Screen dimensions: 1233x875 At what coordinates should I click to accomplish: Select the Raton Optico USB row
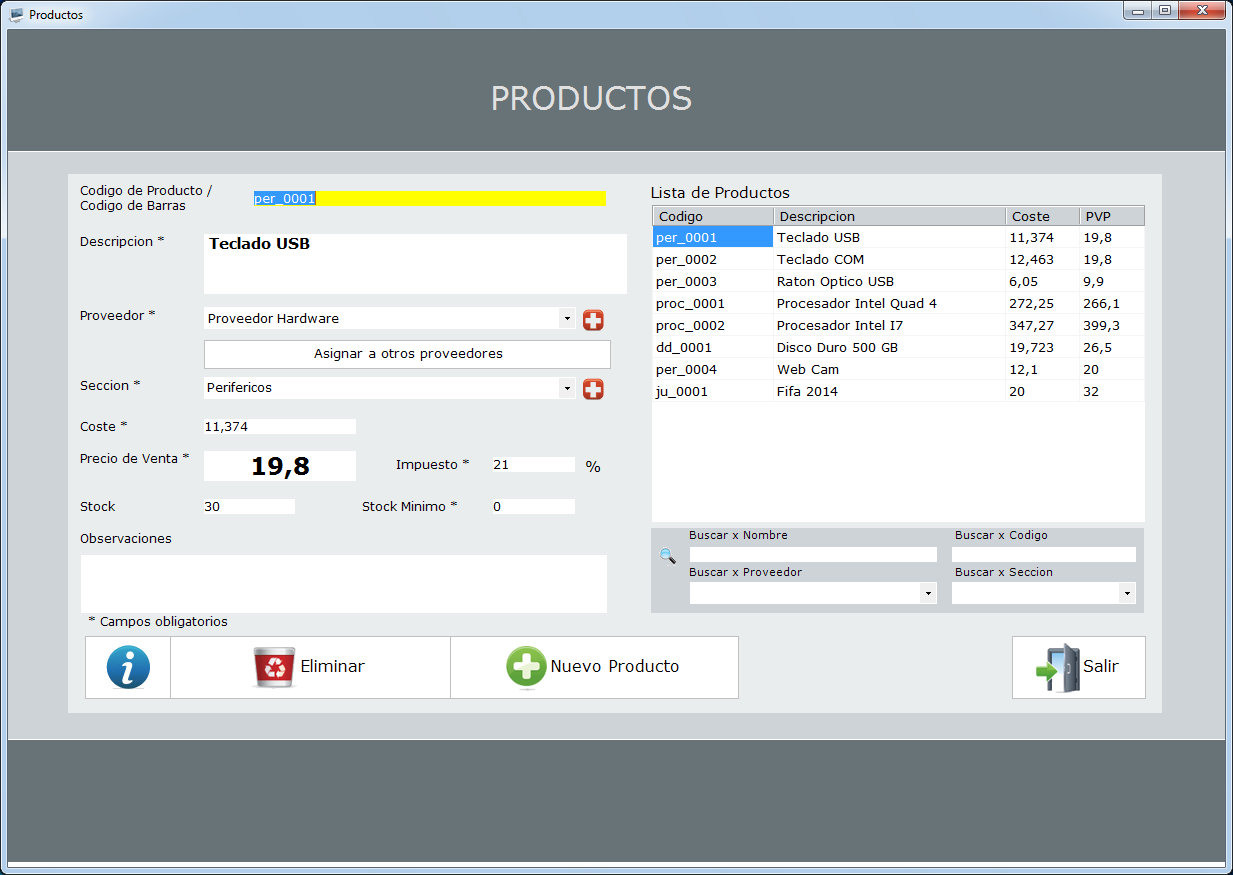pyautogui.click(x=835, y=282)
